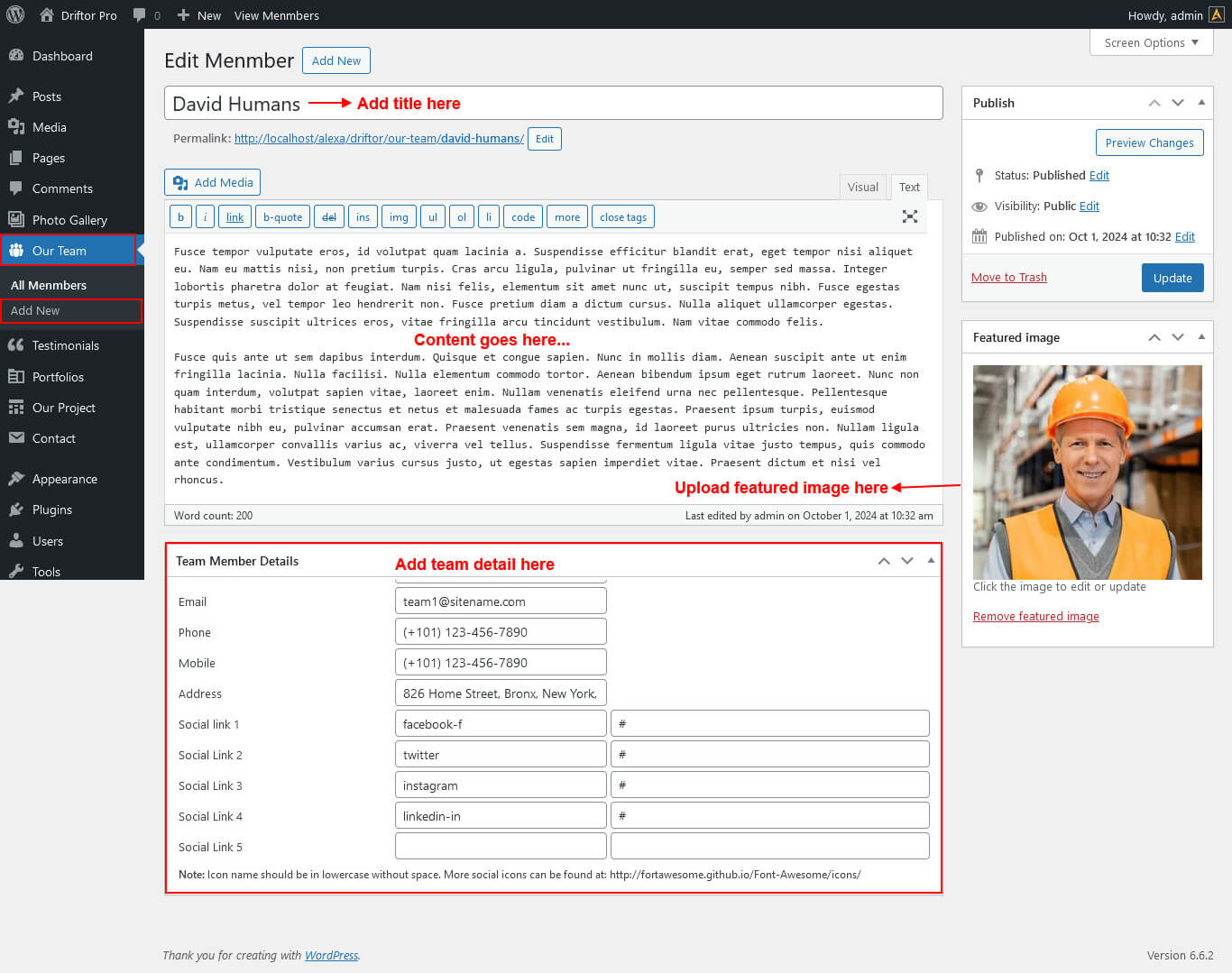
Task: Click the plus New icon in admin bar
Action: pos(183,15)
